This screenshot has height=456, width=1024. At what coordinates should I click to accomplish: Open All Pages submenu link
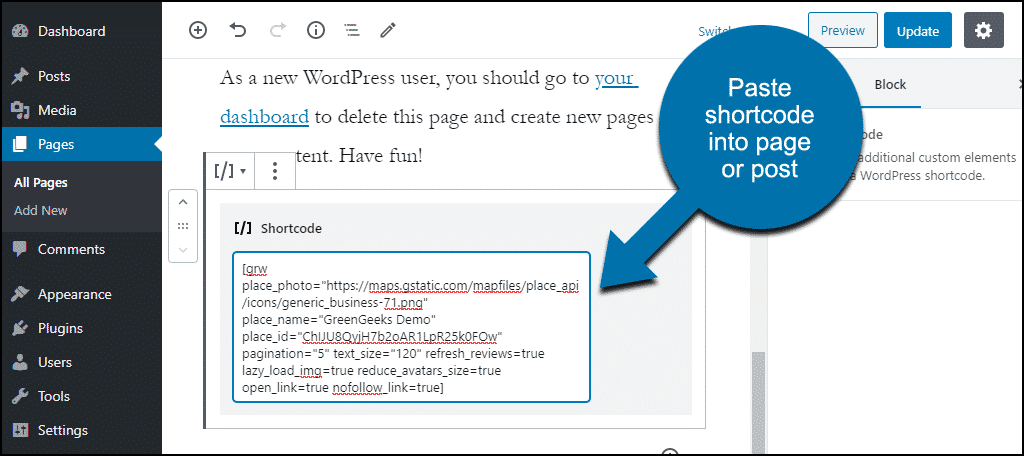point(40,183)
